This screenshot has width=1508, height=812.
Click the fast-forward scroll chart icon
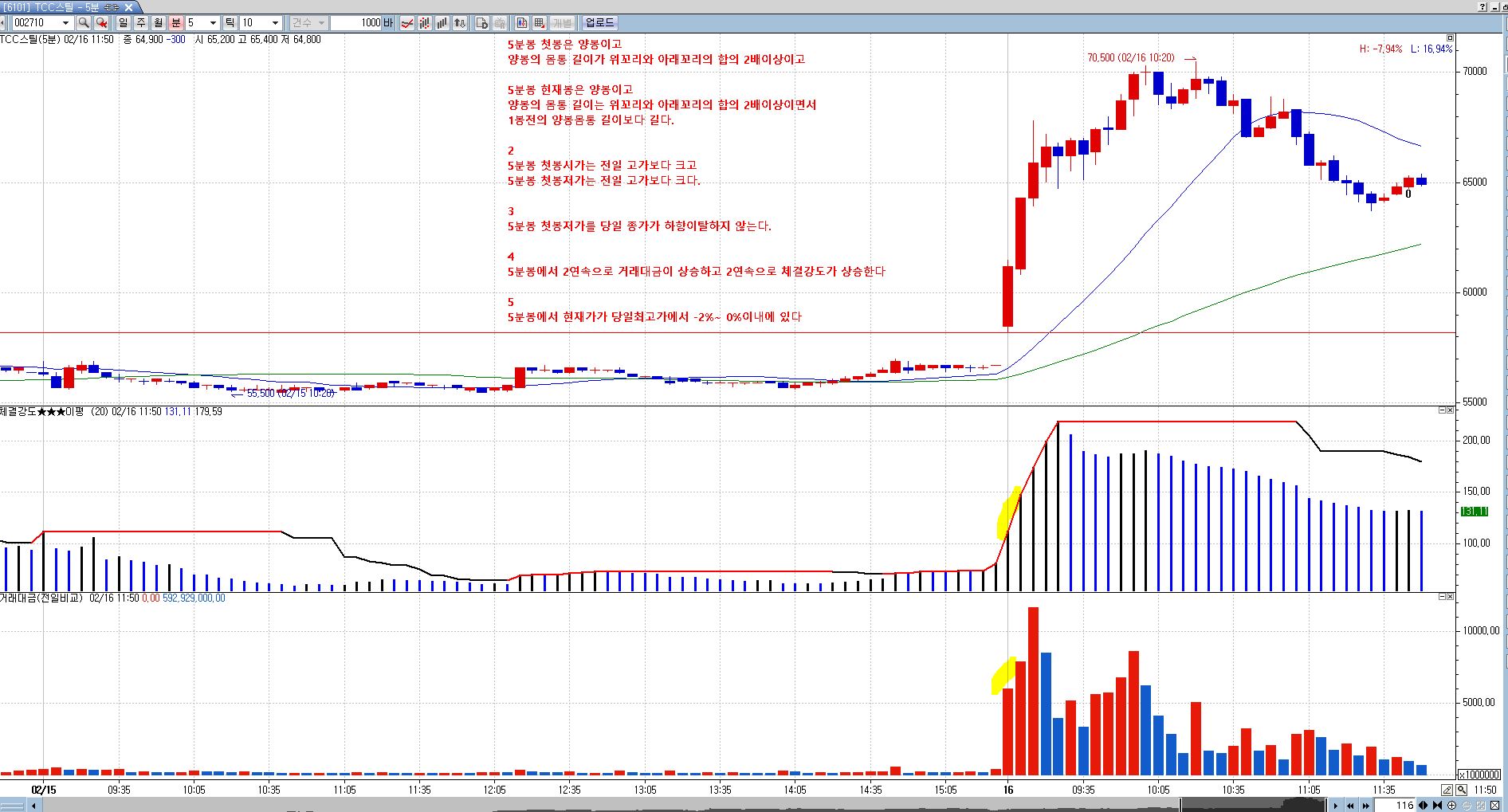(1367, 806)
